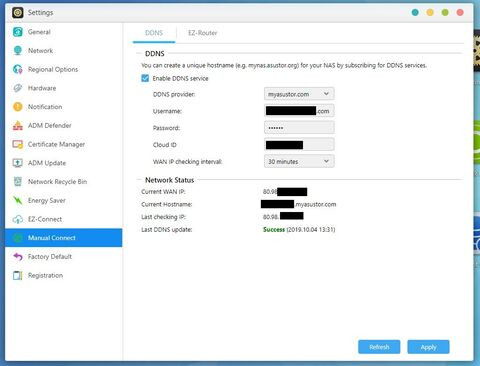The image size is (480, 366).
Task: Click the Last checking IP value
Action: (283, 217)
